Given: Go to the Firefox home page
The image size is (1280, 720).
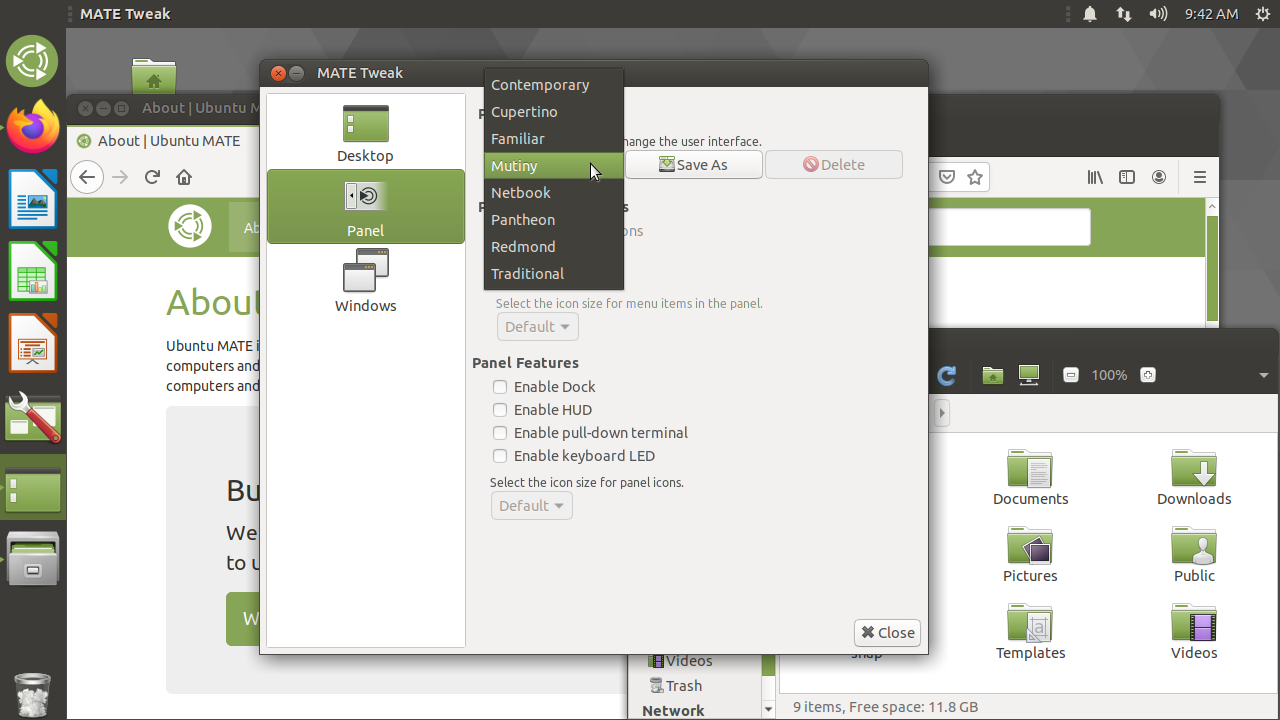Looking at the screenshot, I should [x=184, y=177].
